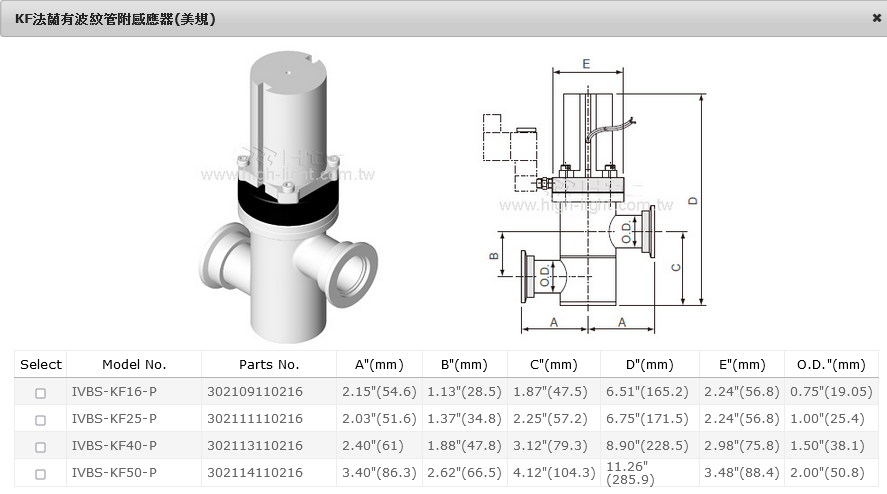This screenshot has width=887, height=494.
Task: Click part number 302114110216
Action: click(x=254, y=472)
